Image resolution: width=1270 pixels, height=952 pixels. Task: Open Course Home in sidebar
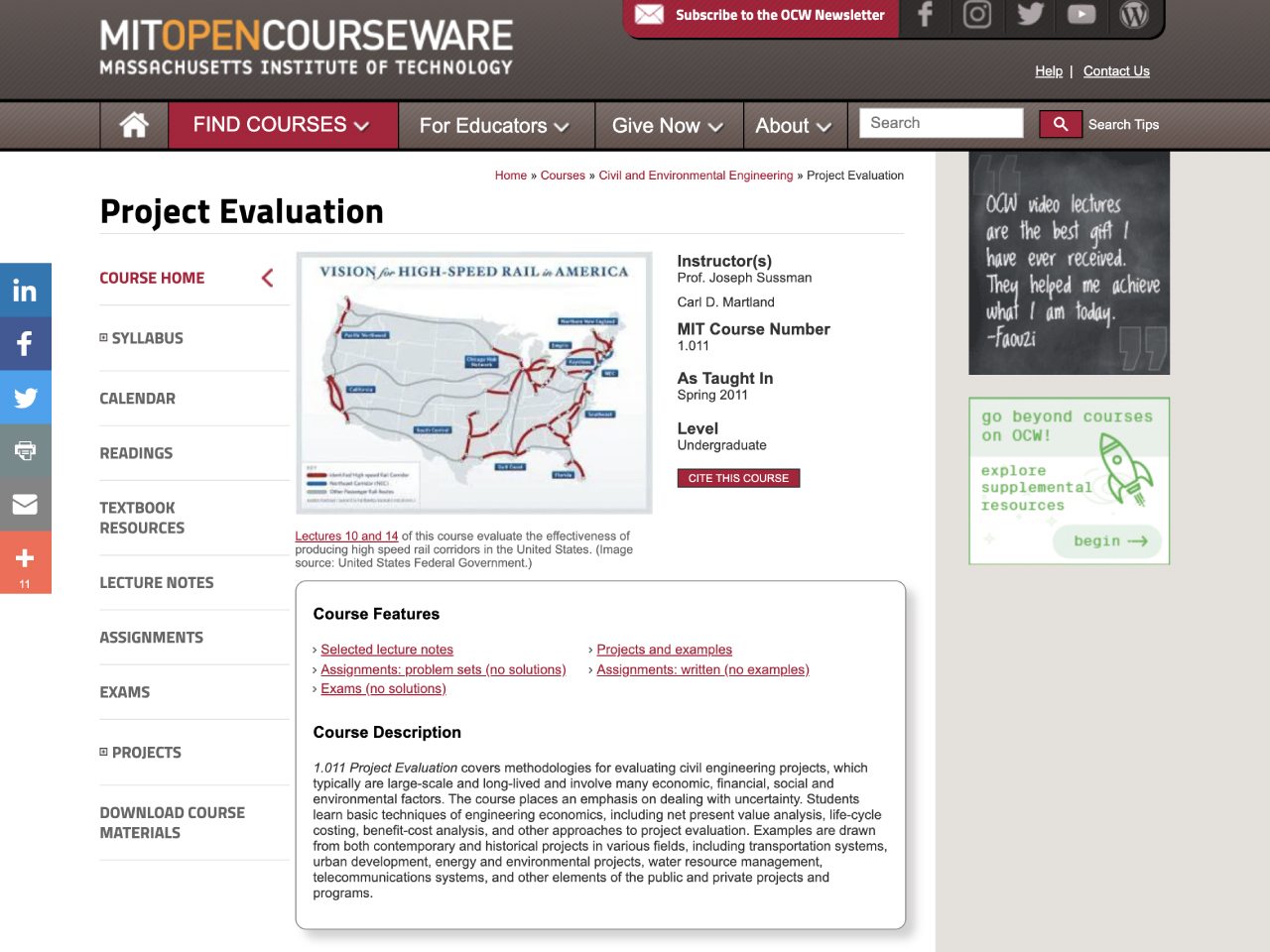click(x=152, y=279)
